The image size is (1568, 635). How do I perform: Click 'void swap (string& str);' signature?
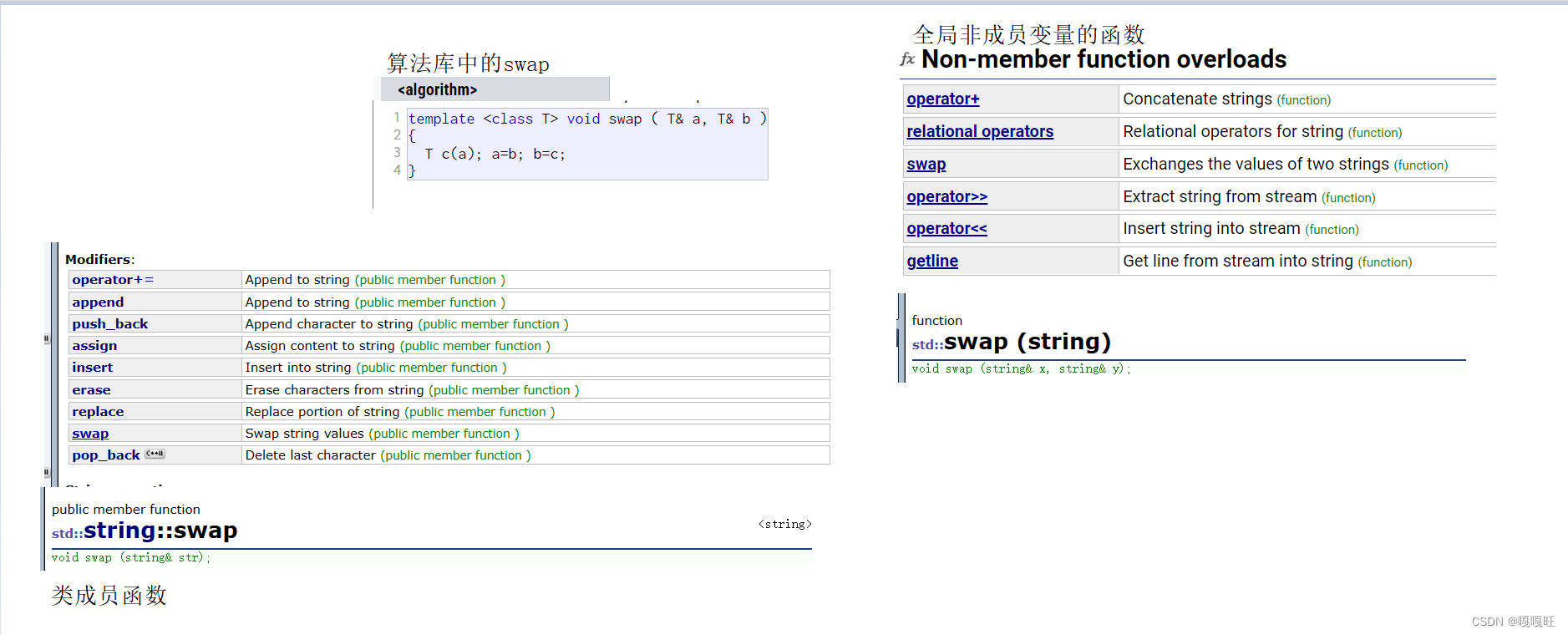click(x=131, y=557)
